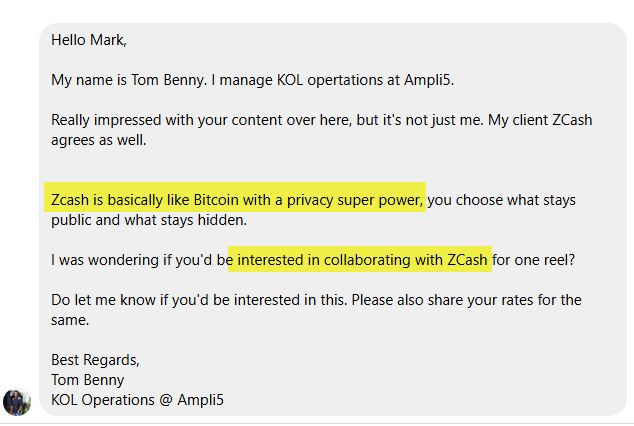Click highlighted "interested in collaborating with ZCash"
This screenshot has width=634, height=426.
362,260
